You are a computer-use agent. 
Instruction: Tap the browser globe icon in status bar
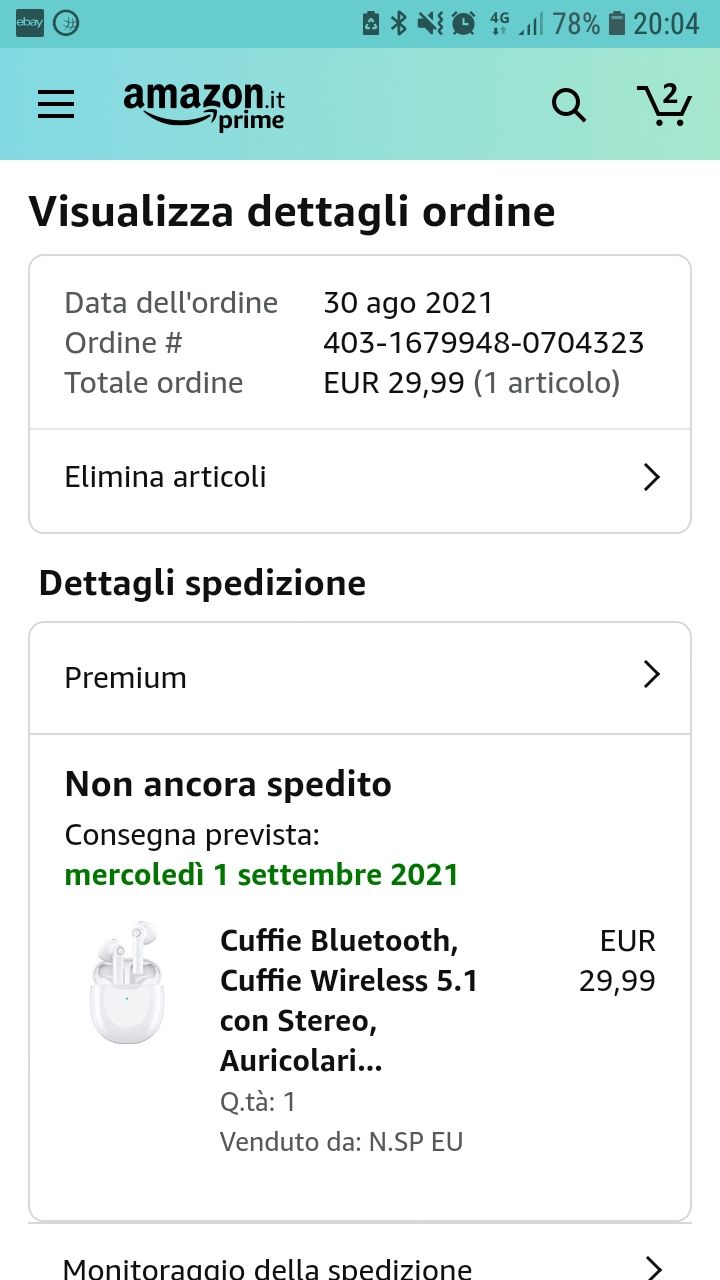pos(66,23)
